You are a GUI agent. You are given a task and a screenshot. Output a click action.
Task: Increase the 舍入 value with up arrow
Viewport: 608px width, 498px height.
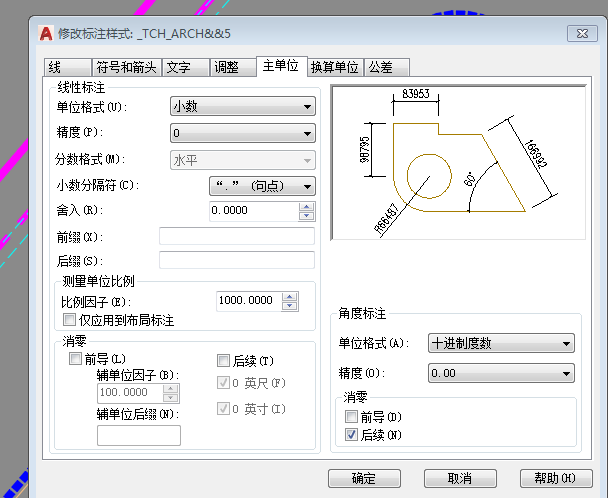(x=307, y=207)
